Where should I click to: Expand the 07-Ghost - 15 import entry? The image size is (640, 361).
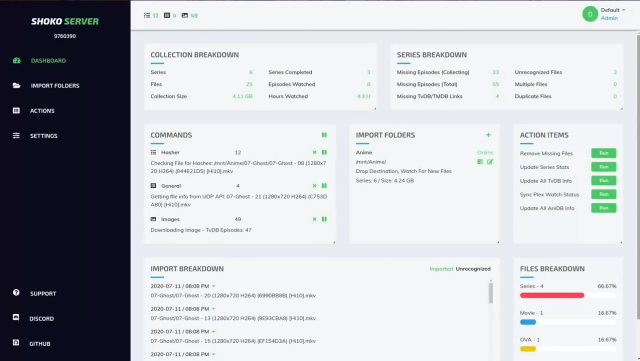213,332
